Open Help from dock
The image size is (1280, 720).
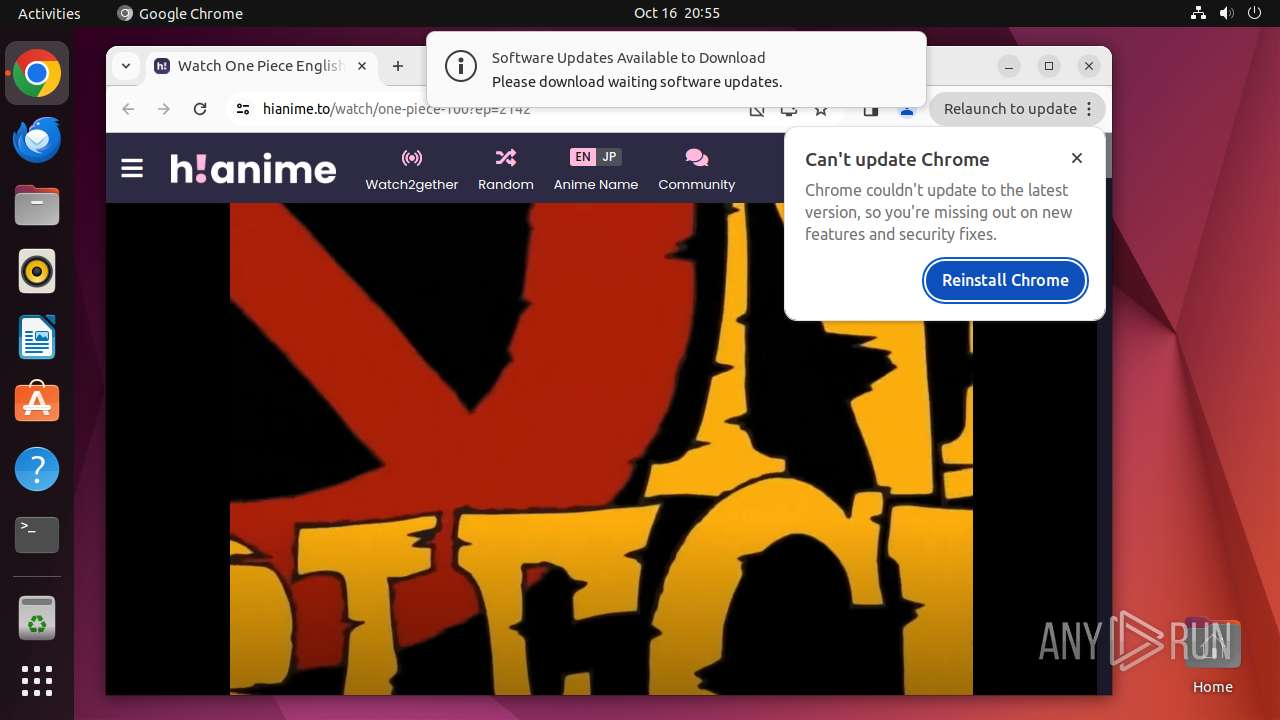37,469
